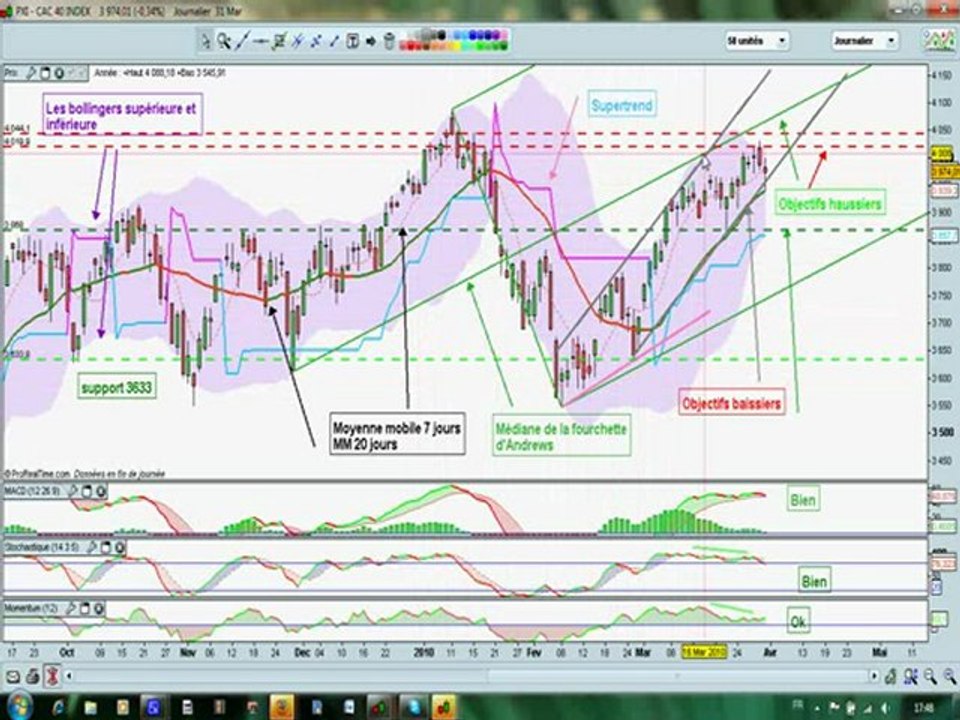Pick the black color swatch in palette
The height and width of the screenshot is (720, 960).
coord(441,36)
